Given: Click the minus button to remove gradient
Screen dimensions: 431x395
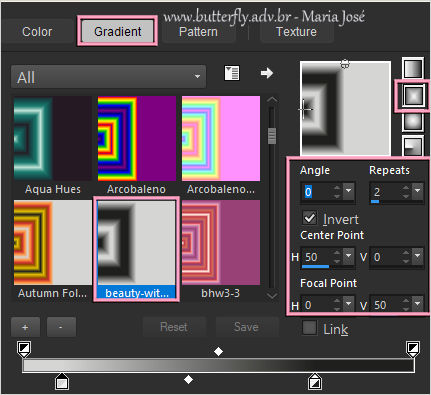Looking at the screenshot, I should pyautogui.click(x=61, y=327).
